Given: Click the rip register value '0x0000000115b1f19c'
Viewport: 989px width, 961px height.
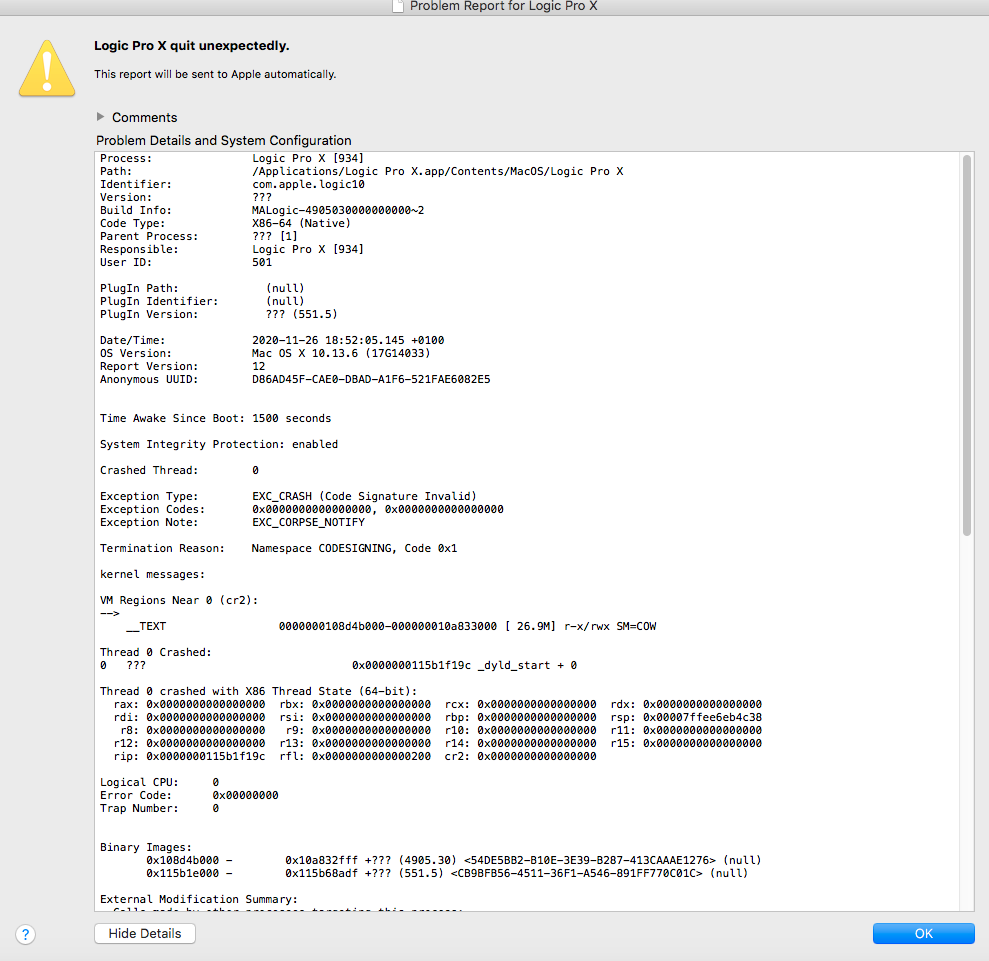Looking at the screenshot, I should [206, 756].
